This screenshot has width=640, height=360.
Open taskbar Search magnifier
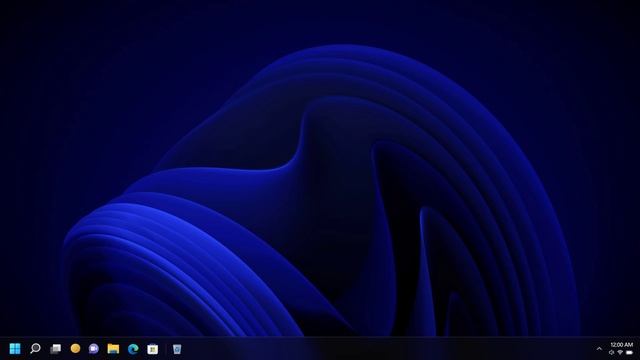click(35, 349)
